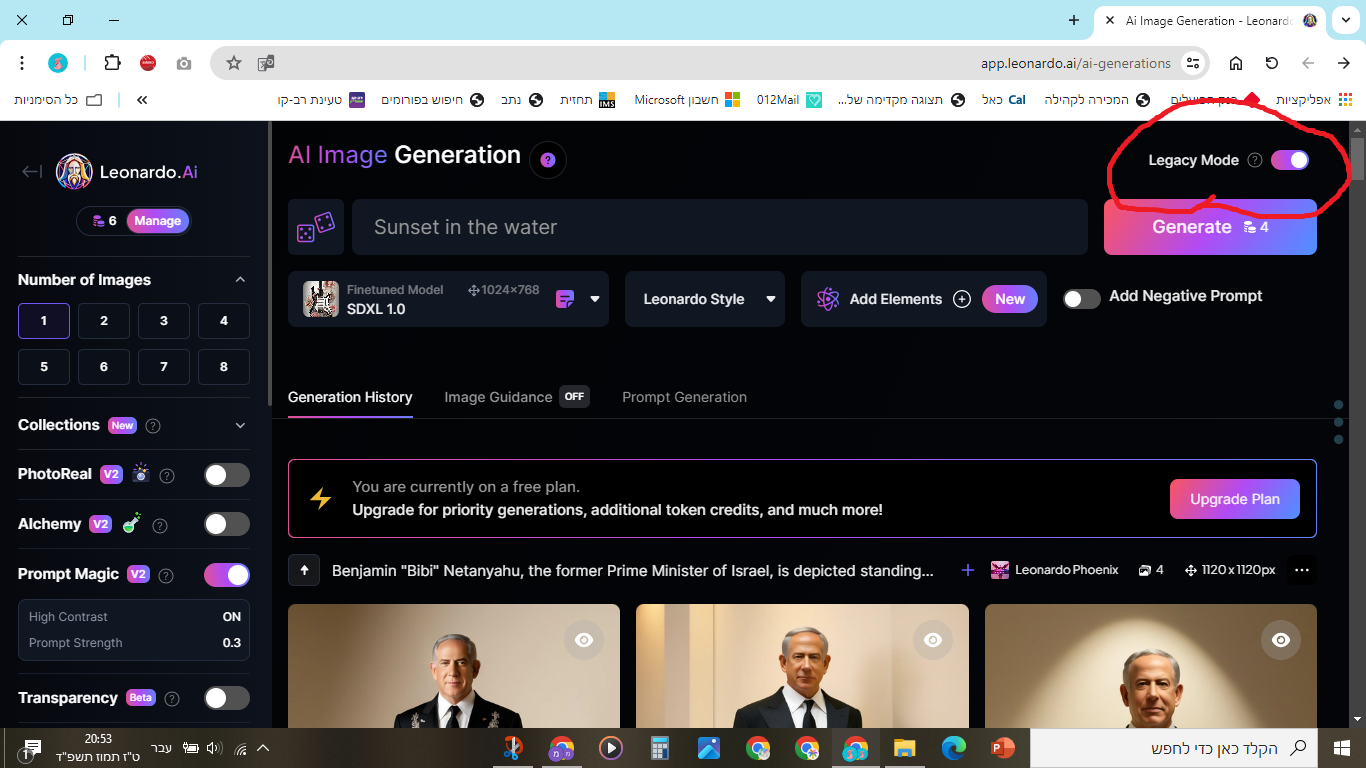Reload the page in Chrome
The width and height of the screenshot is (1366, 768).
(x=1272, y=63)
